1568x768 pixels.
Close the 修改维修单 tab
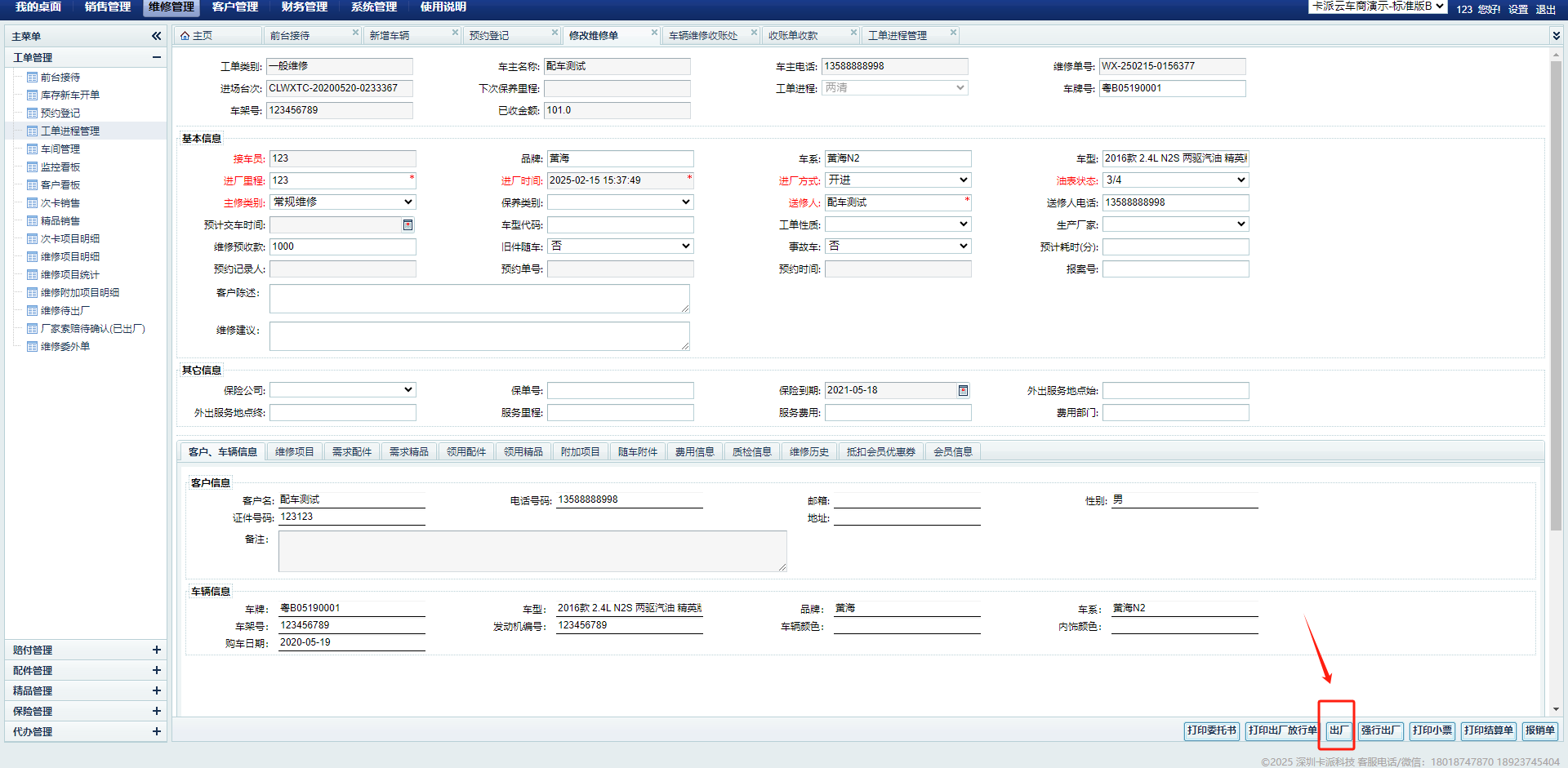pos(654,33)
